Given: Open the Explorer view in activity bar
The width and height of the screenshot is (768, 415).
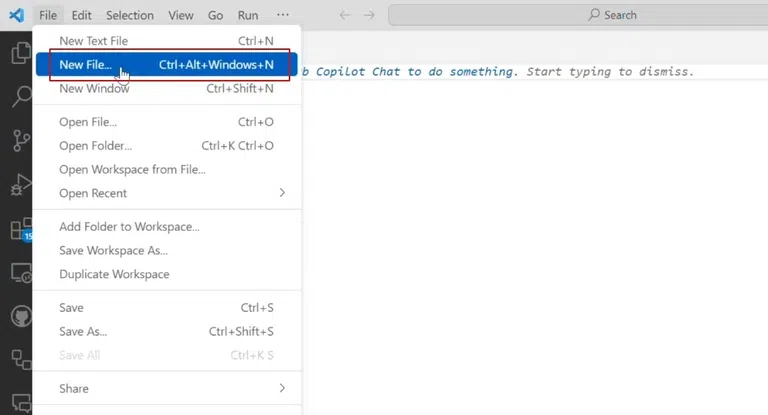Looking at the screenshot, I should pyautogui.click(x=19, y=53).
